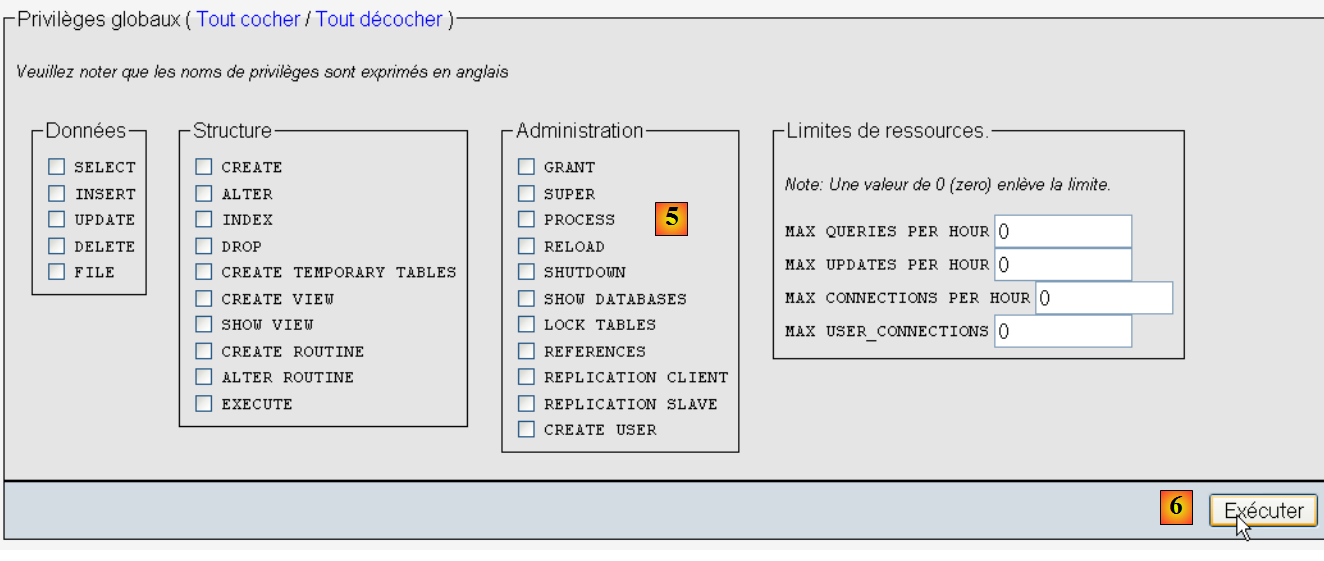The width and height of the screenshot is (1324, 561).
Task: Select the MAX USER_CONNECTIONS field
Action: tap(1063, 331)
